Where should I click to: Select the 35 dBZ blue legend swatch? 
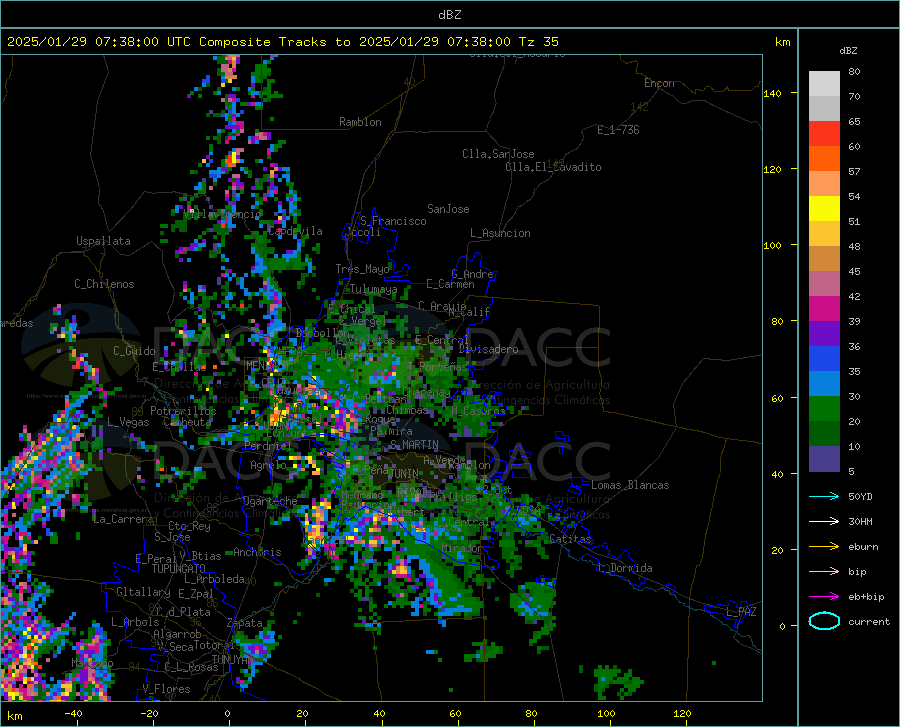(824, 384)
